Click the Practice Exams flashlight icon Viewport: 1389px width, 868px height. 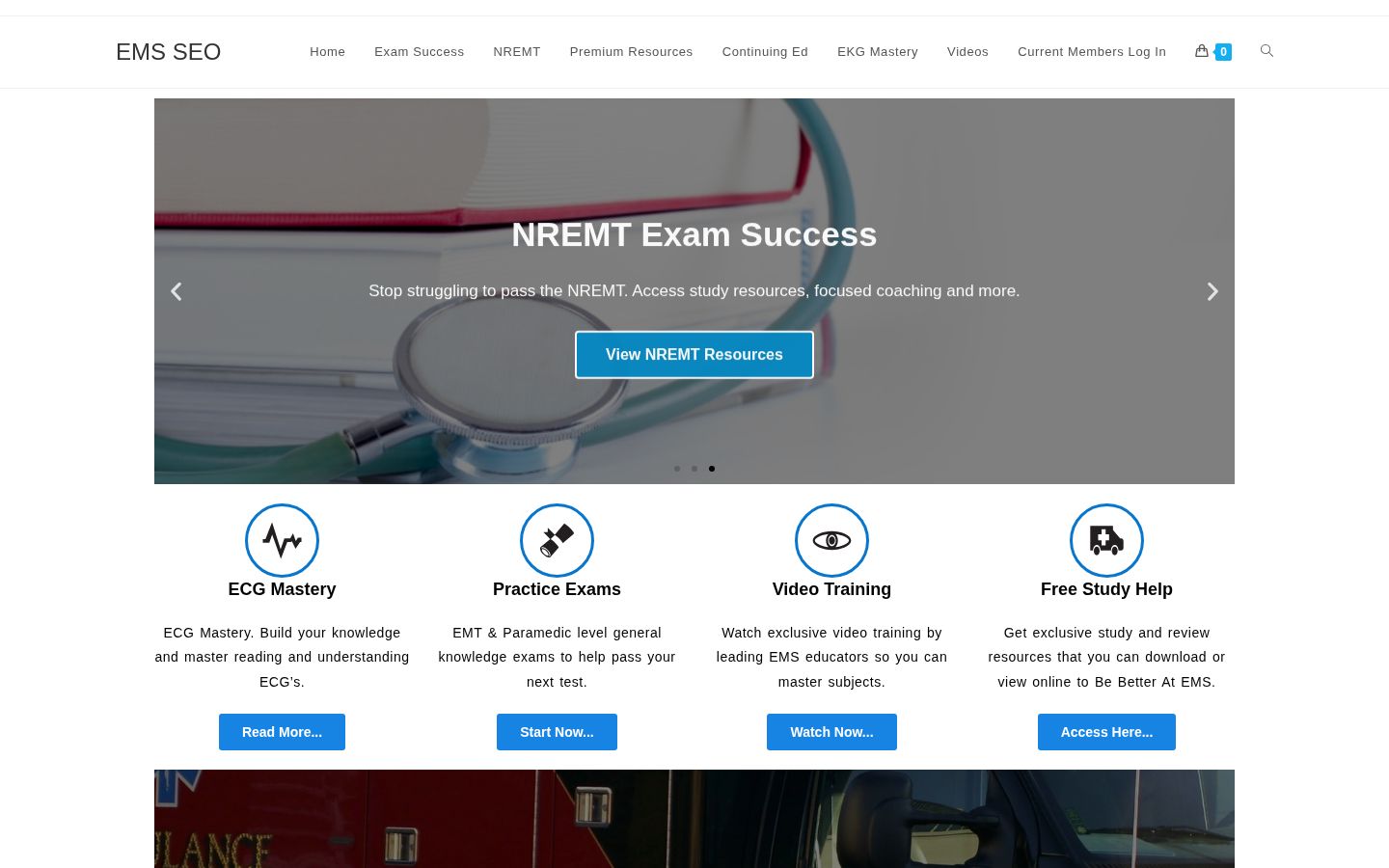pos(557,540)
